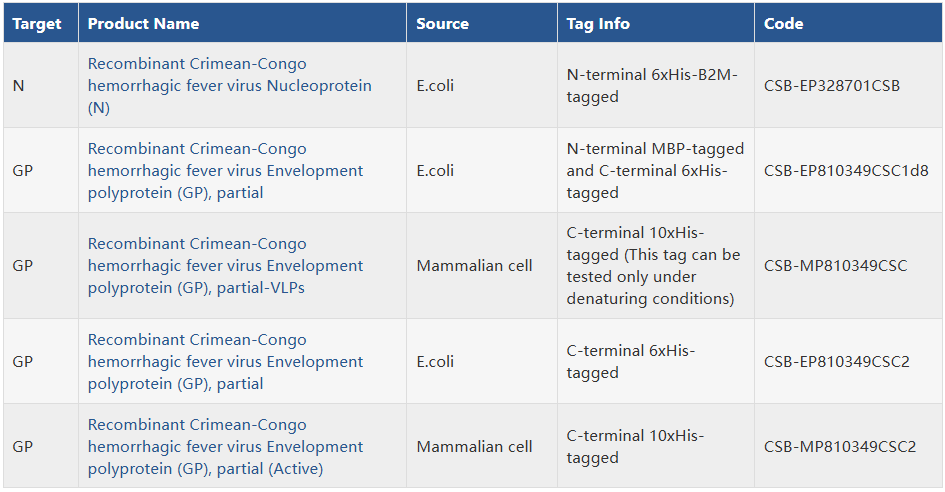945x492 pixels.
Task: Click the Tag Info column header
Action: [598, 24]
